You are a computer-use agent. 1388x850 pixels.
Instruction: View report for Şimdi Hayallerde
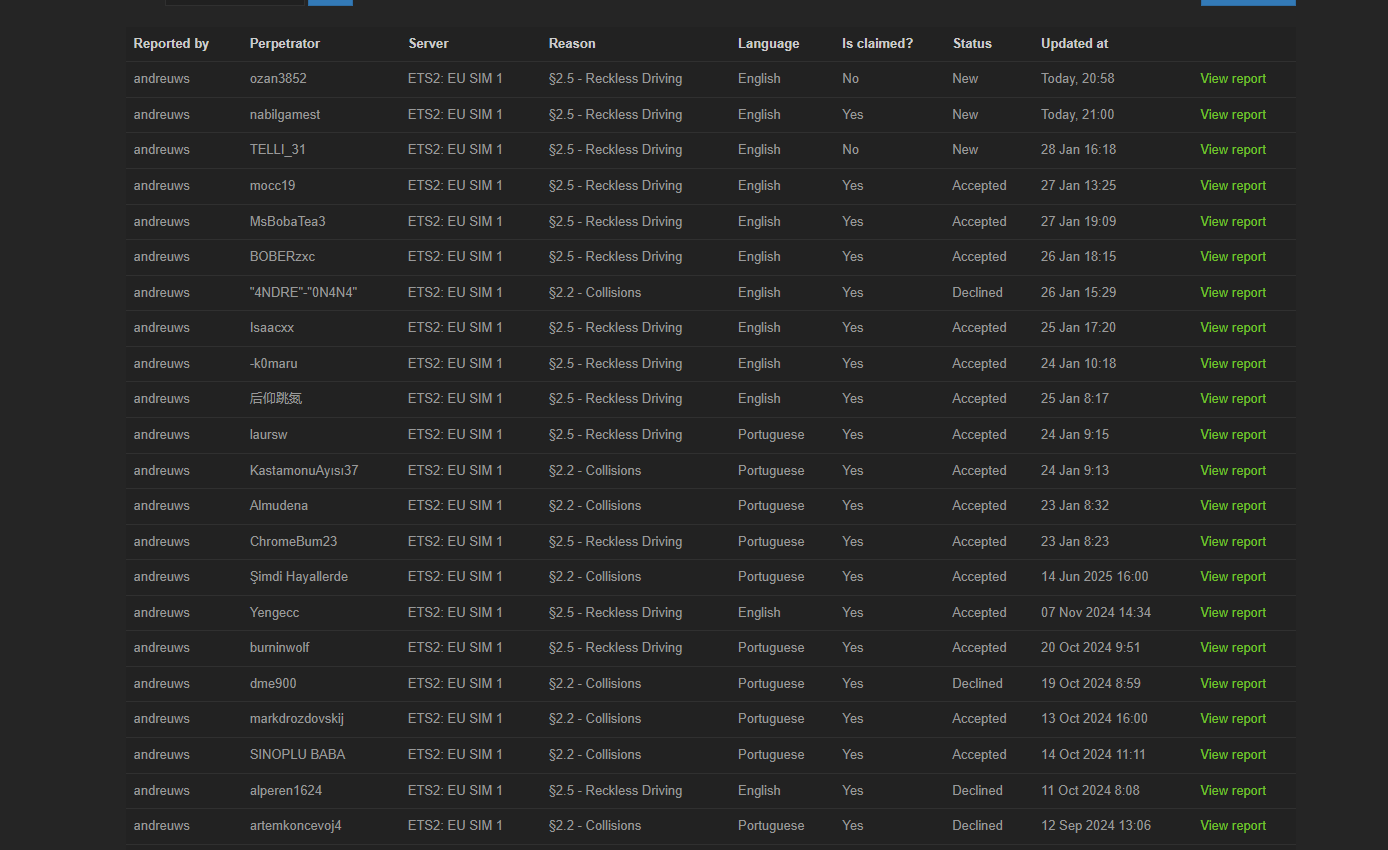click(x=1232, y=577)
